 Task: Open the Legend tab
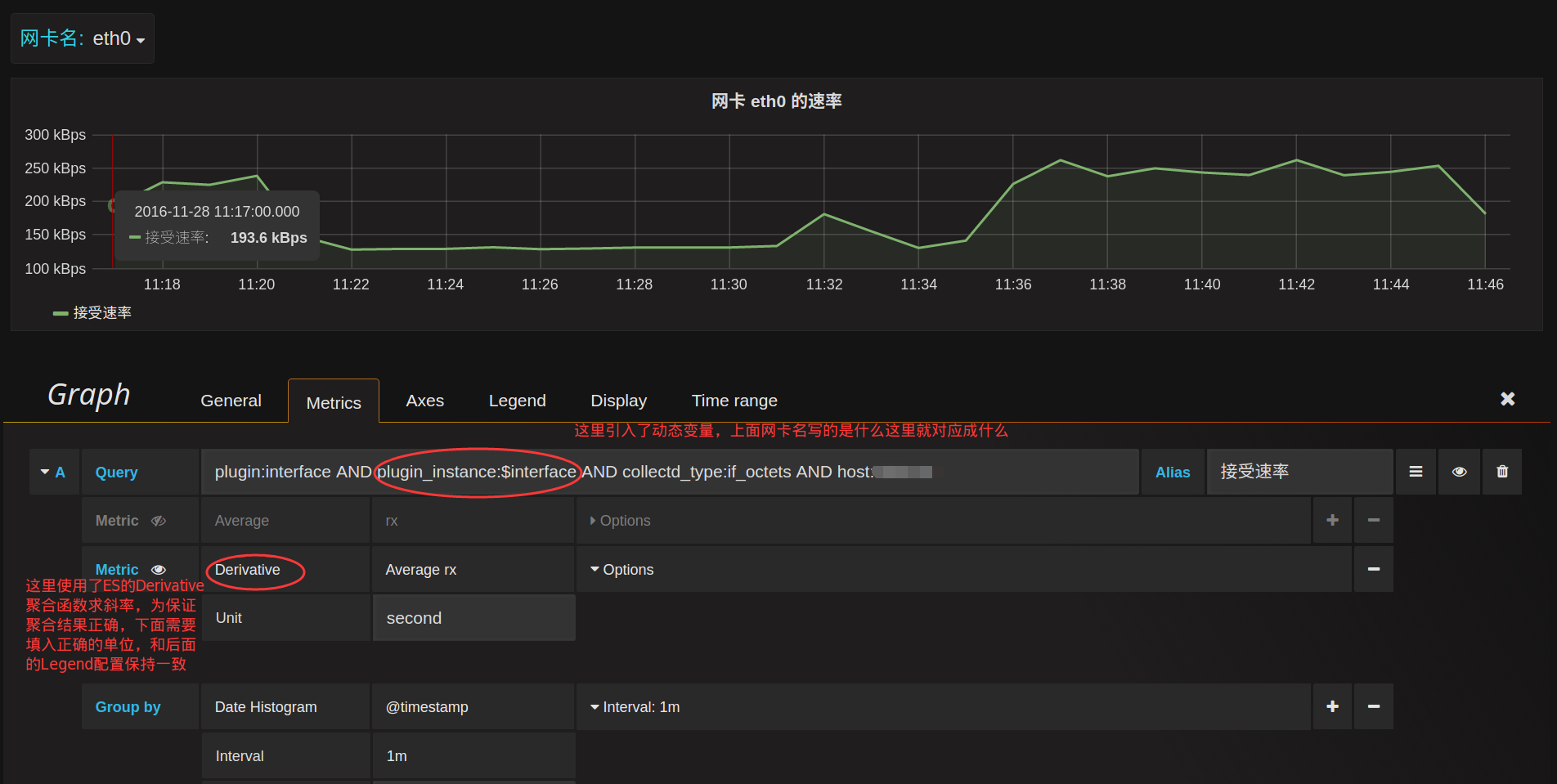click(x=517, y=401)
